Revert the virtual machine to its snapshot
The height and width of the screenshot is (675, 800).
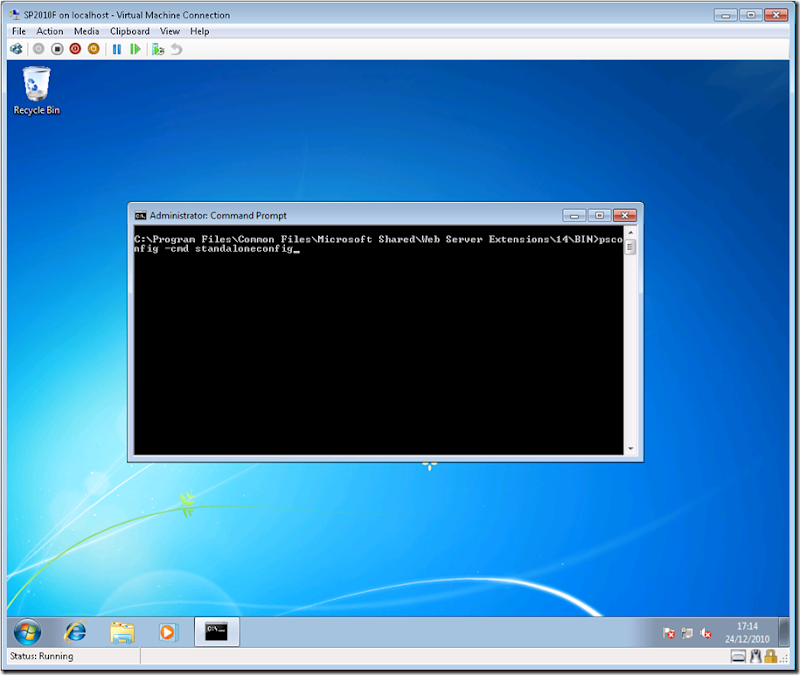178,49
